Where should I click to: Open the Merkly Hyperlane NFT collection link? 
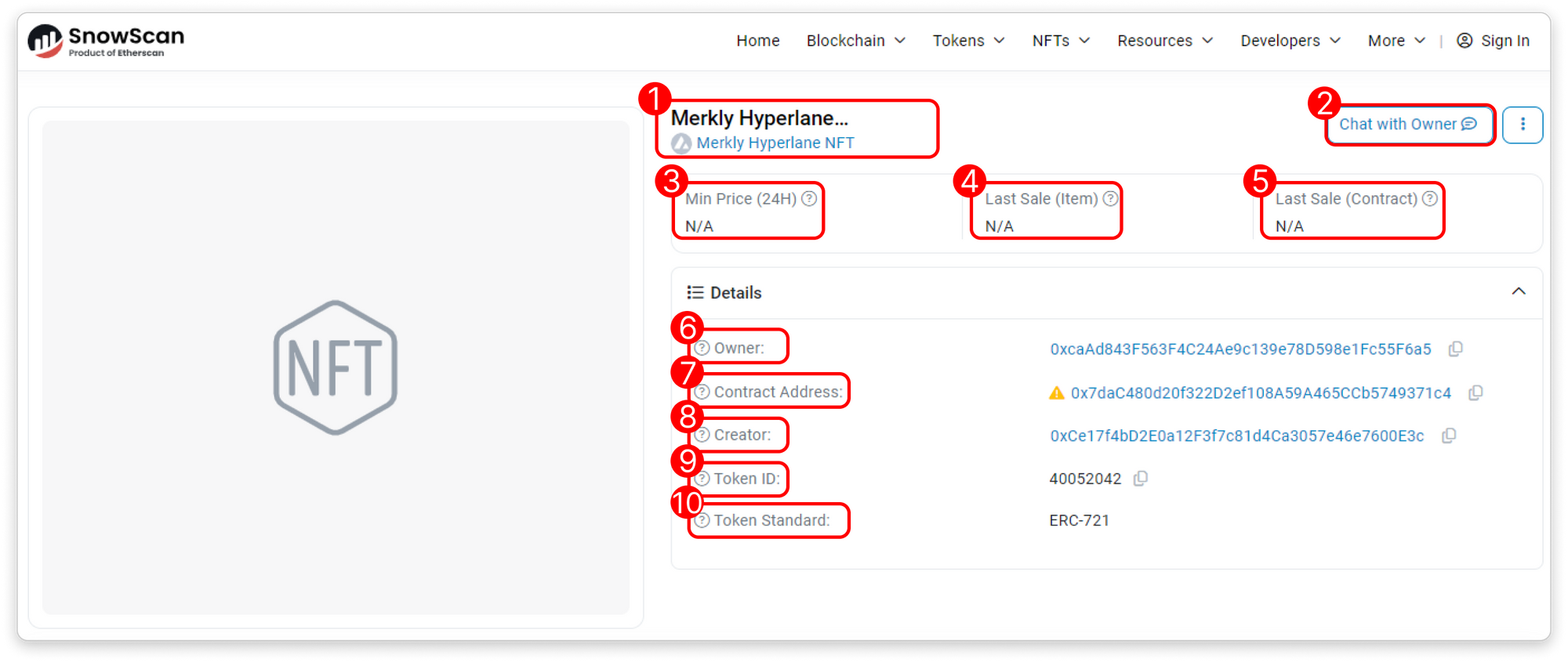point(775,143)
